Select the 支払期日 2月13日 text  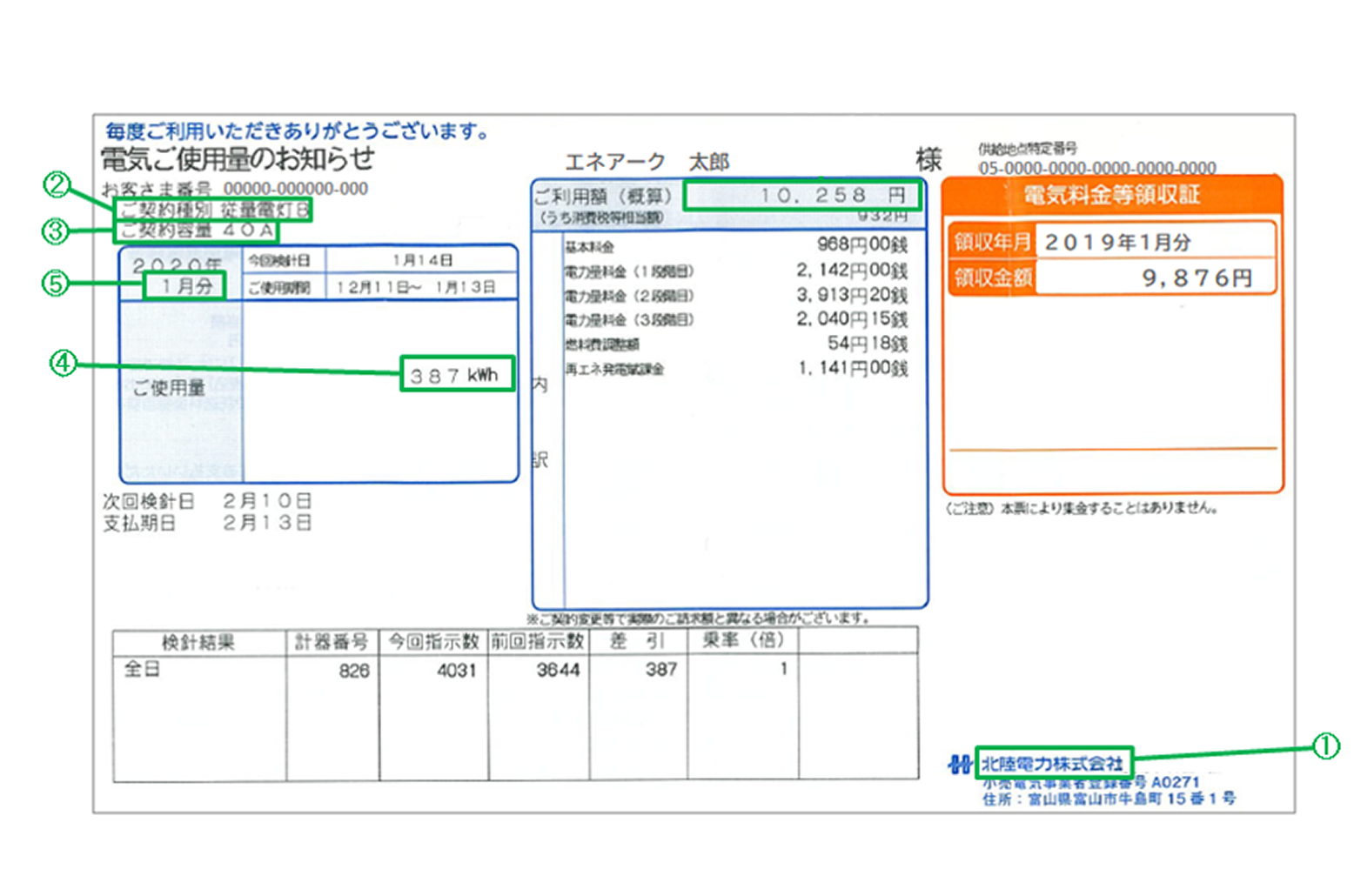[207, 523]
